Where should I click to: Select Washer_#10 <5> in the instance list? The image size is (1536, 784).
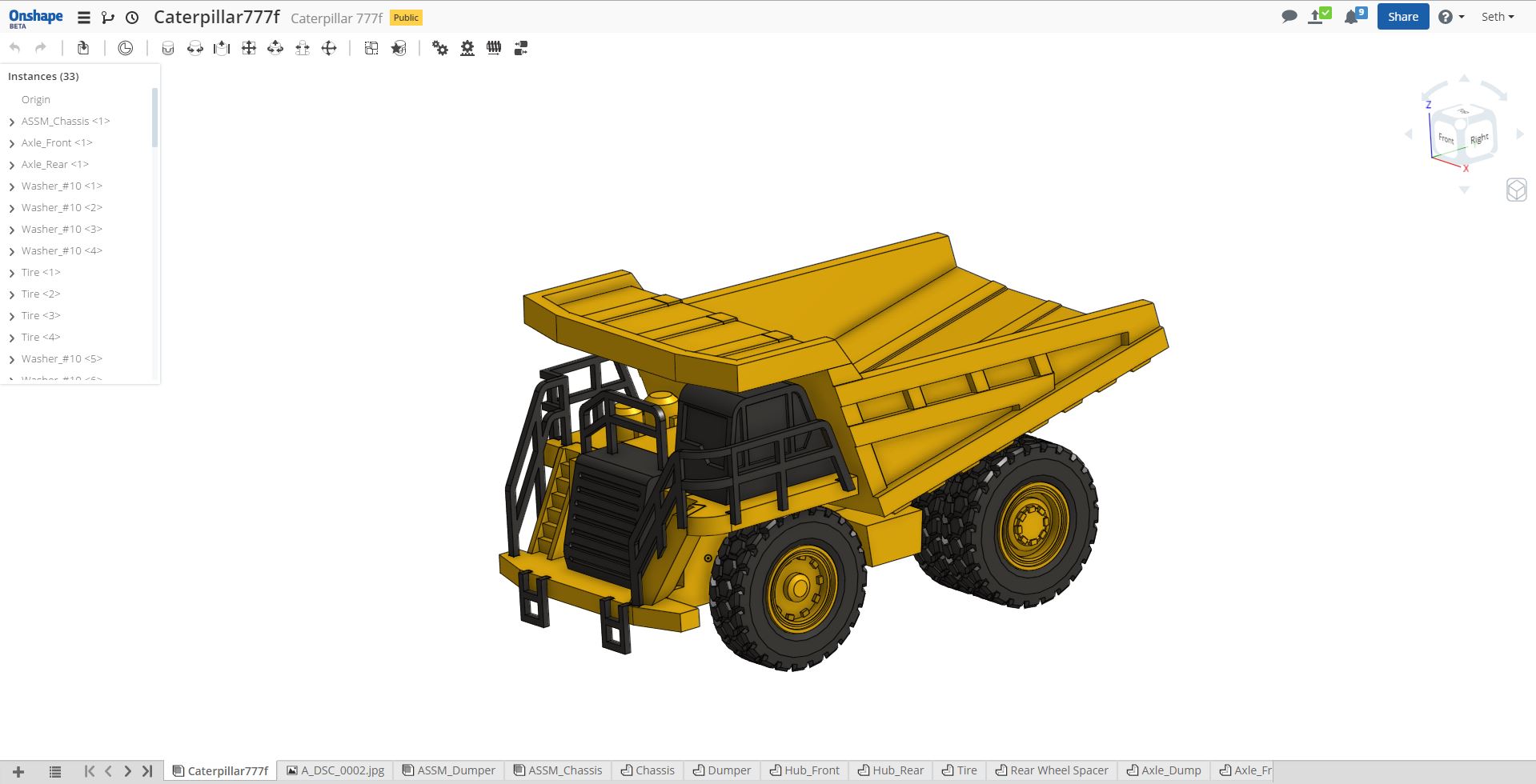click(62, 358)
